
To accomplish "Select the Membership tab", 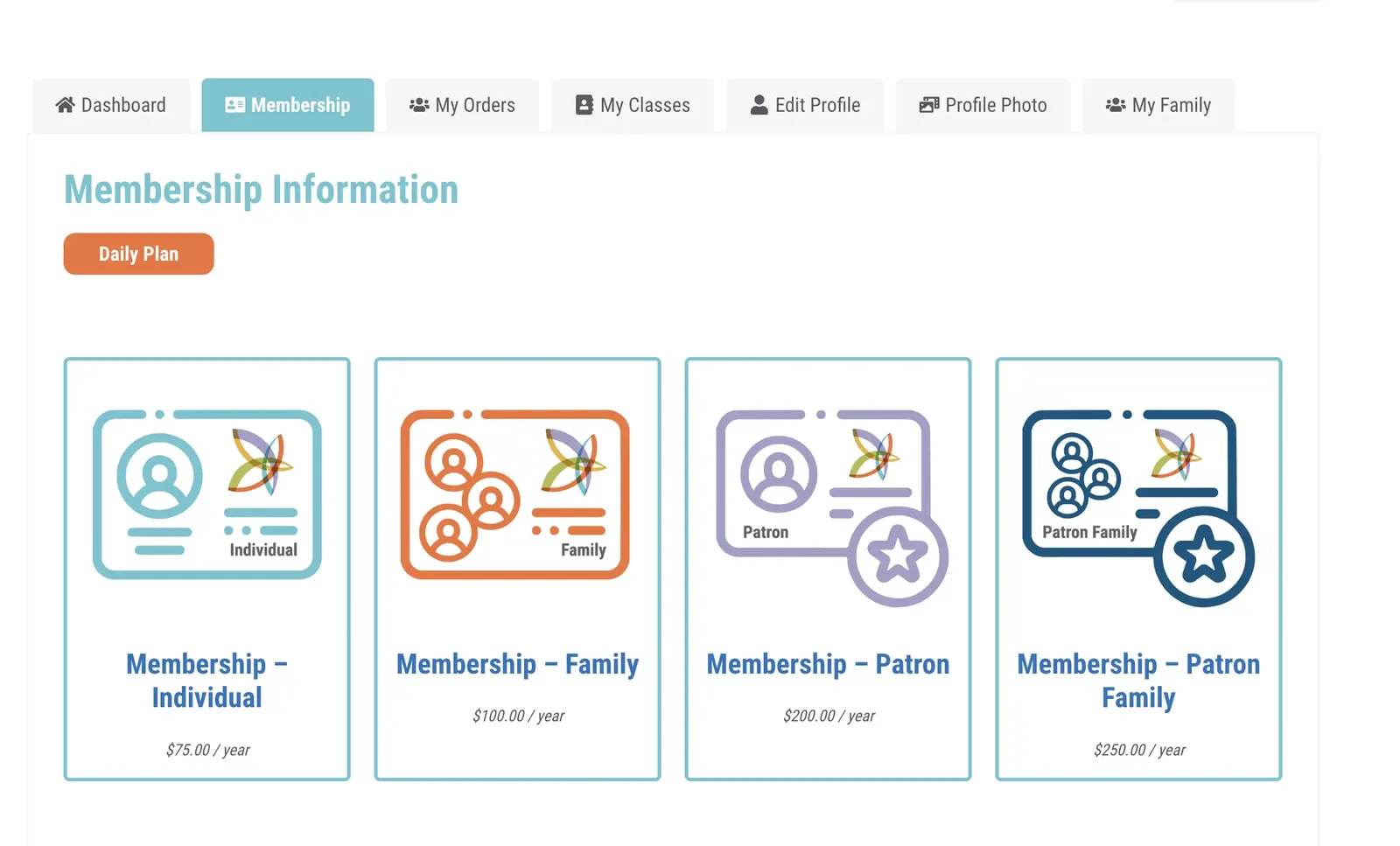I will click(x=288, y=105).
